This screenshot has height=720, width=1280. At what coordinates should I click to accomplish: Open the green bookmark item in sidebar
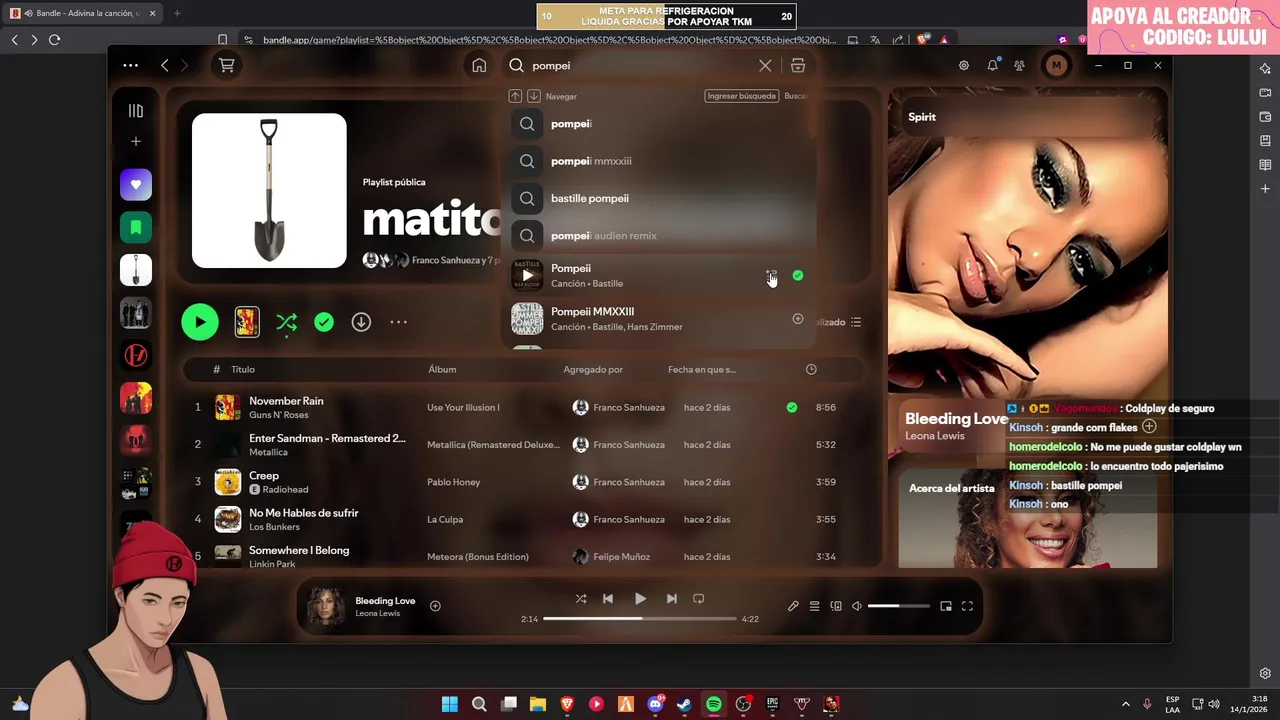[x=136, y=228]
